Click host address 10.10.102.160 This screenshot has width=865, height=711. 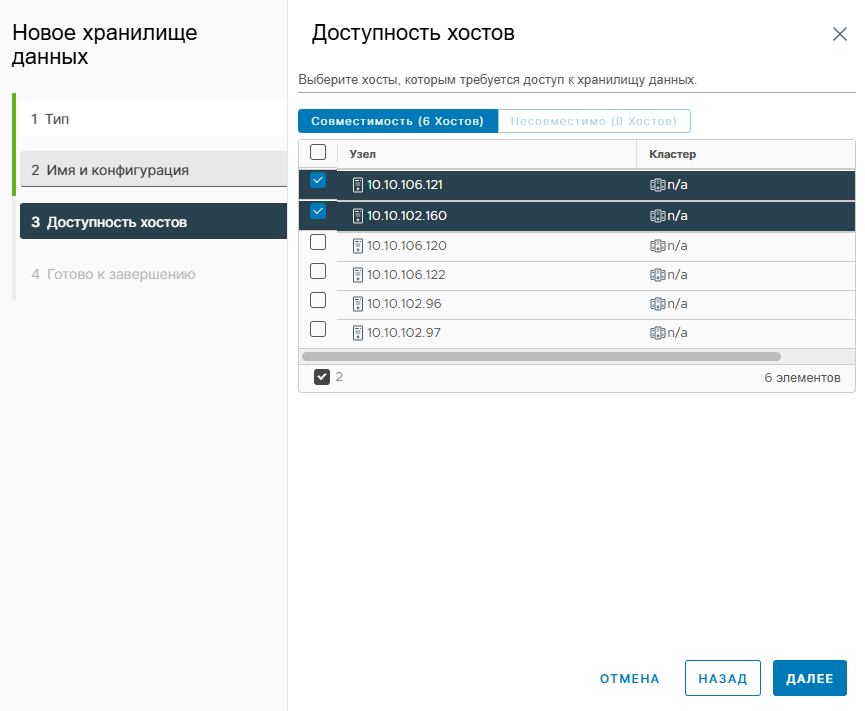[x=407, y=216]
